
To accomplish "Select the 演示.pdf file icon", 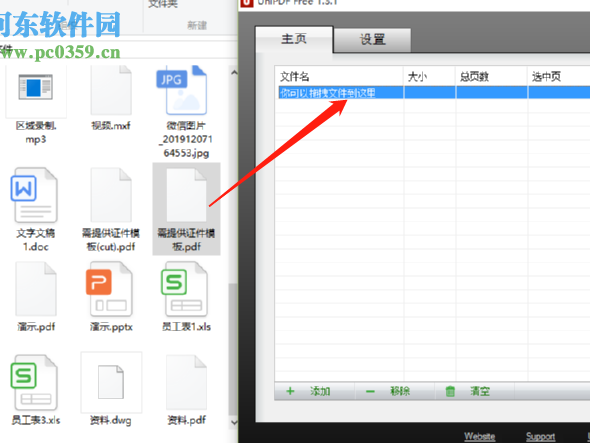I will (x=36, y=289).
